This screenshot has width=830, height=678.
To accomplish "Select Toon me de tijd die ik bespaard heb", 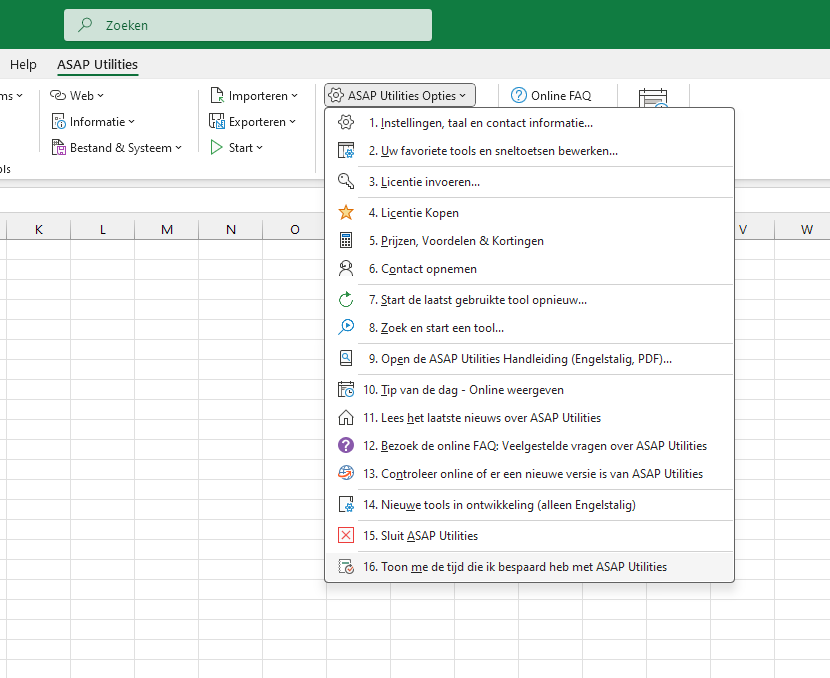I will tap(529, 567).
